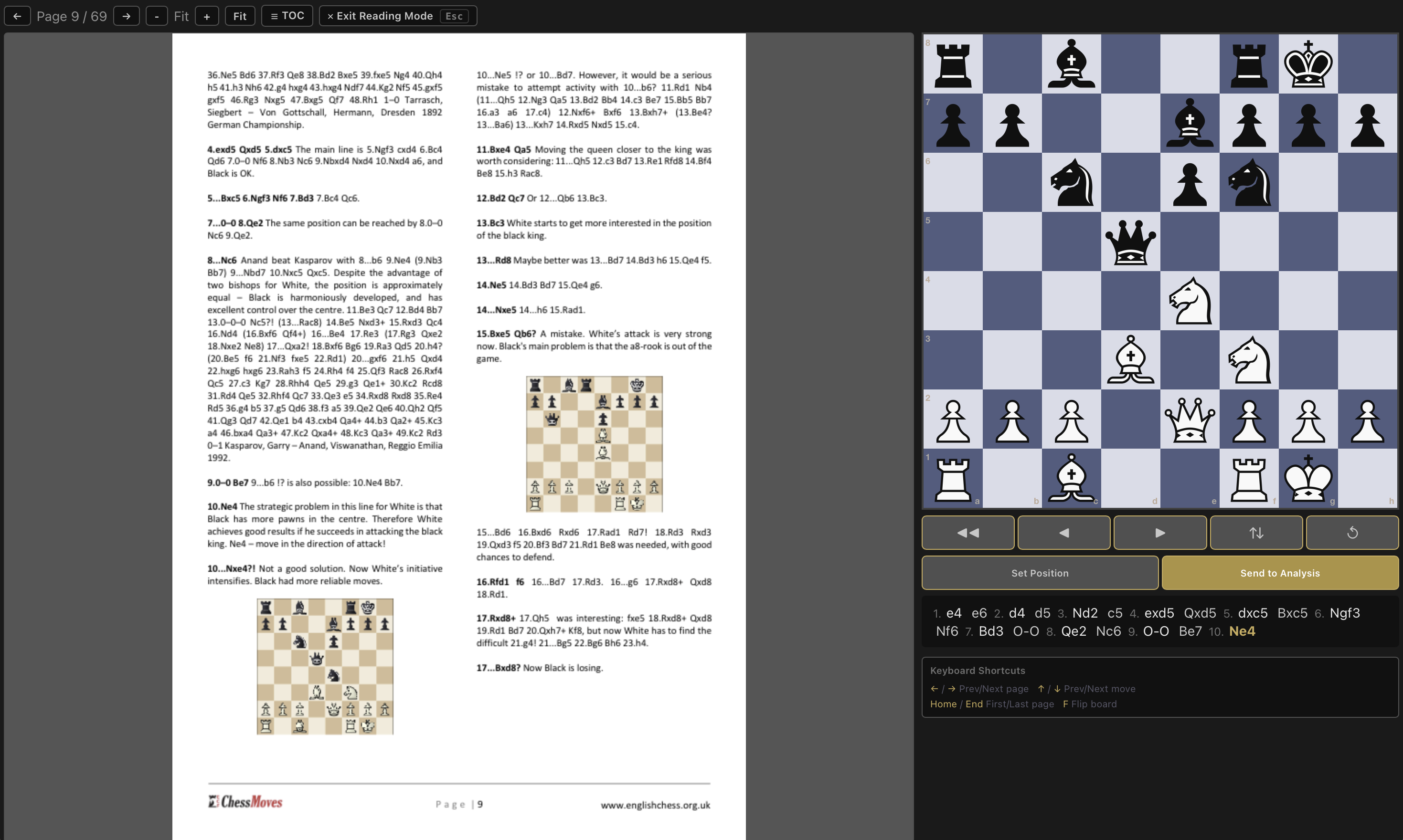Send to Analysis
Viewport: 1403px width, 840px height.
click(x=1280, y=573)
